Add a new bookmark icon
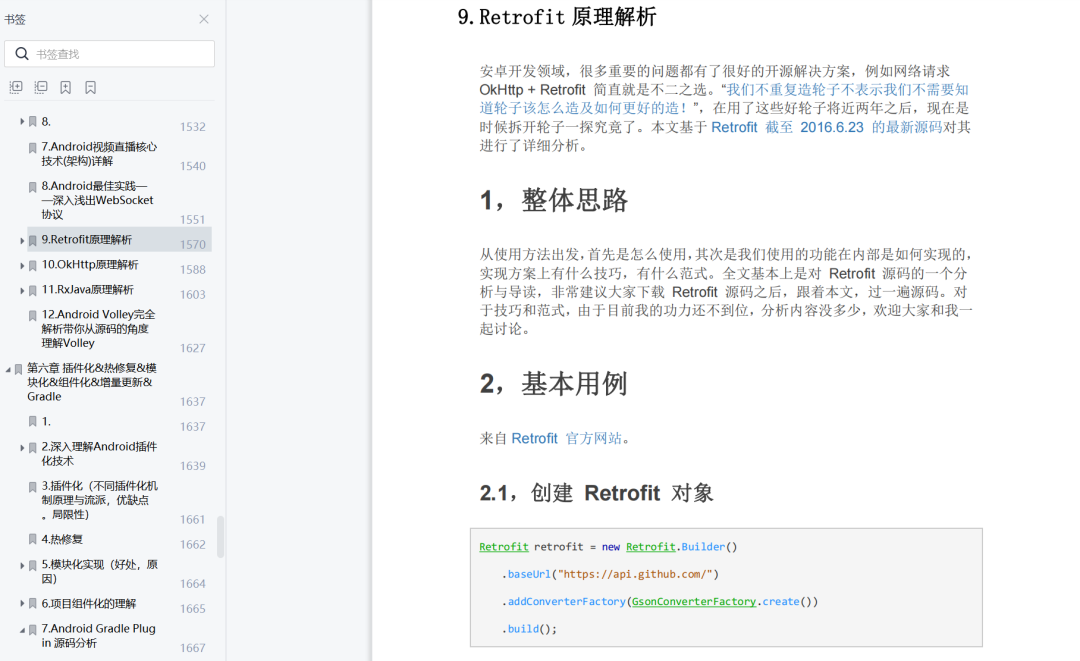 pos(65,87)
